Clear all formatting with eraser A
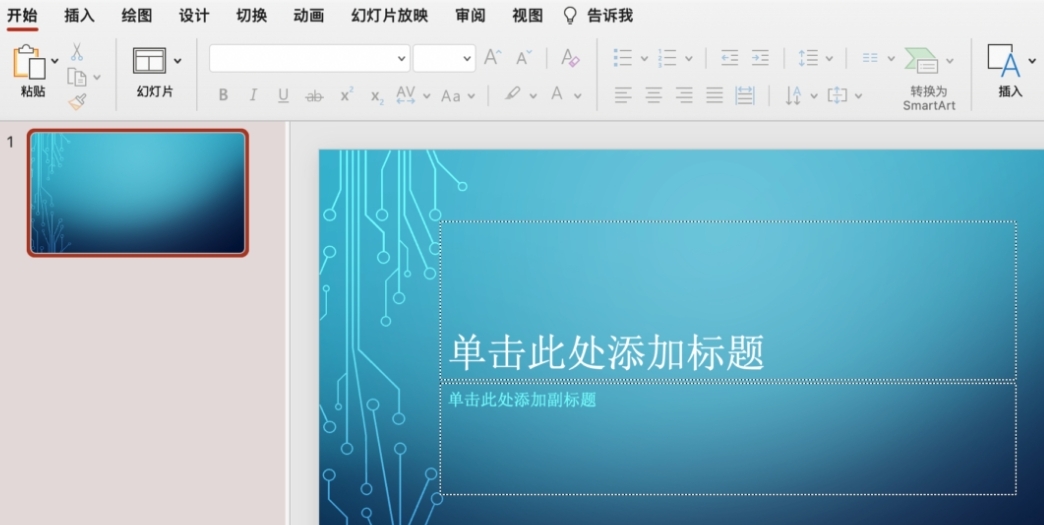 coord(570,58)
